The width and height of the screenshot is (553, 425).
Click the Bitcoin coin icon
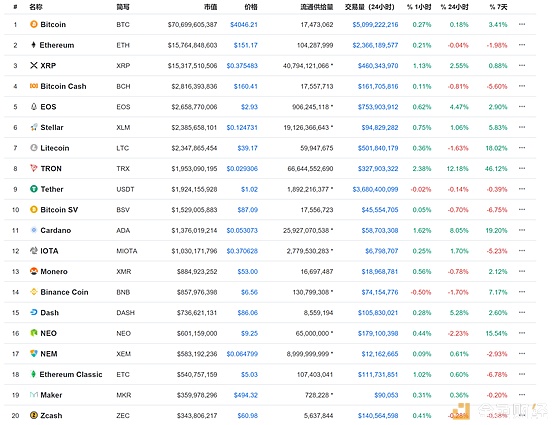(x=34, y=24)
